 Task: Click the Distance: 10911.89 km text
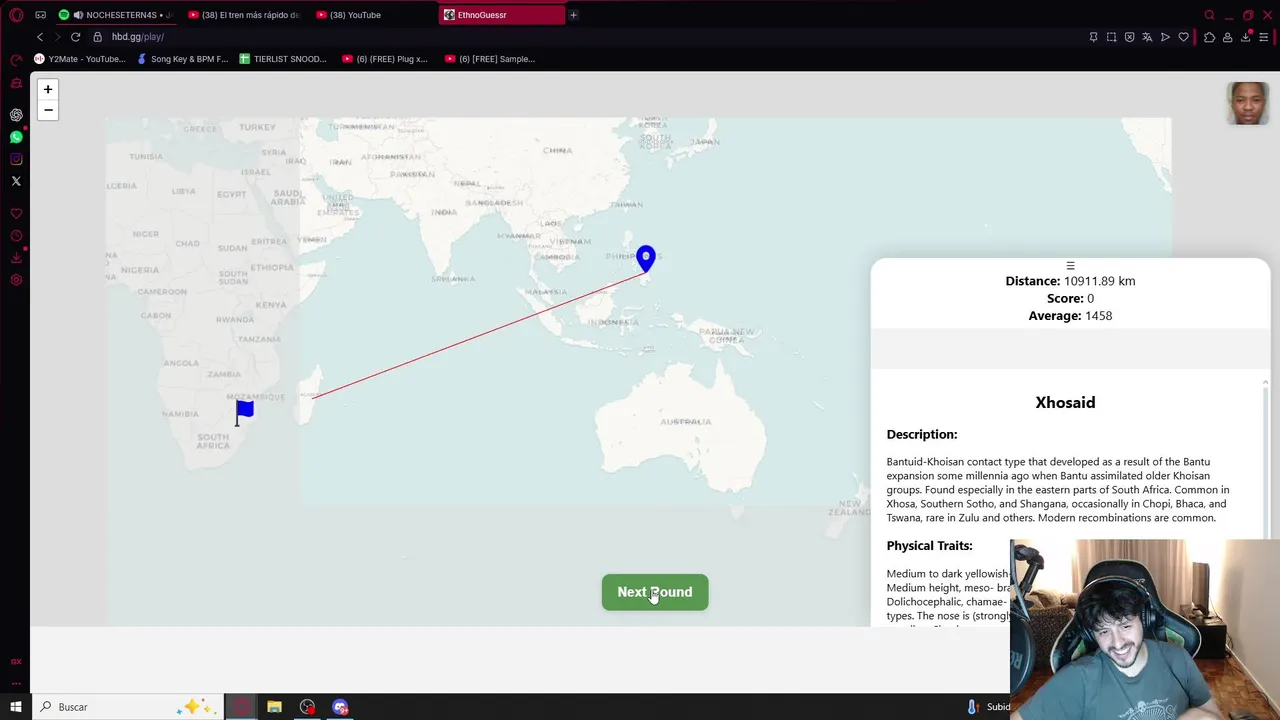point(1070,281)
